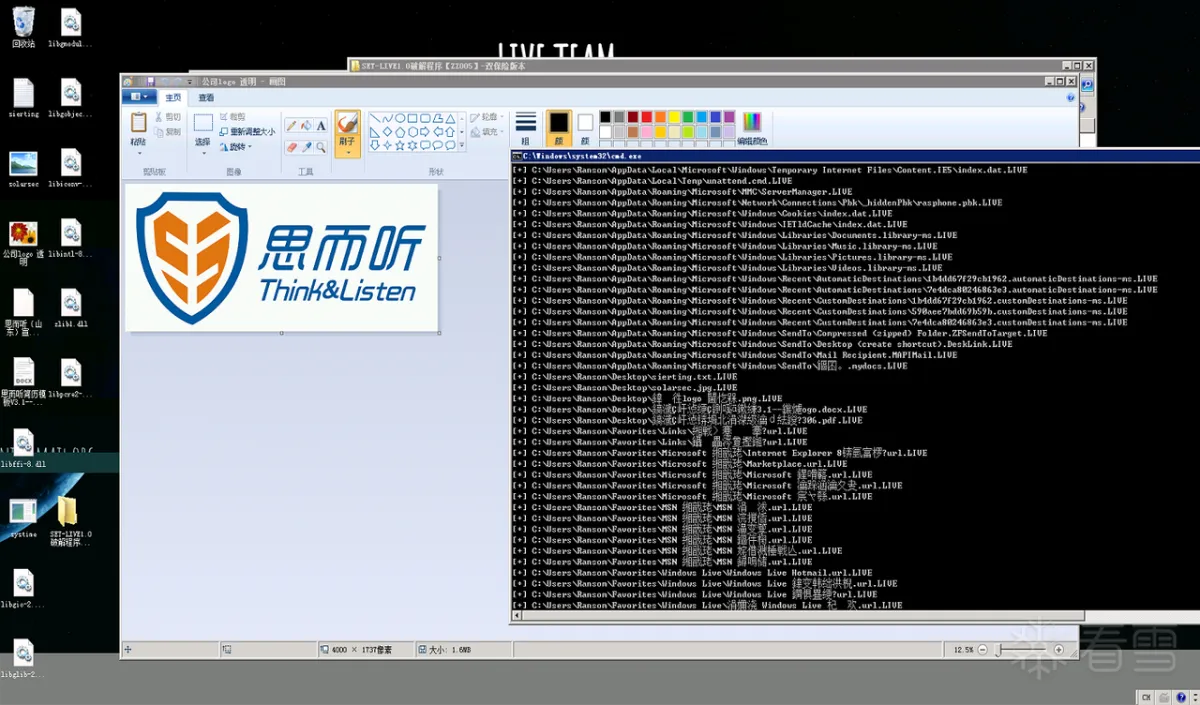The height and width of the screenshot is (705, 1200).
Task: Click the Copy (复制) icon
Action: [x=159, y=132]
